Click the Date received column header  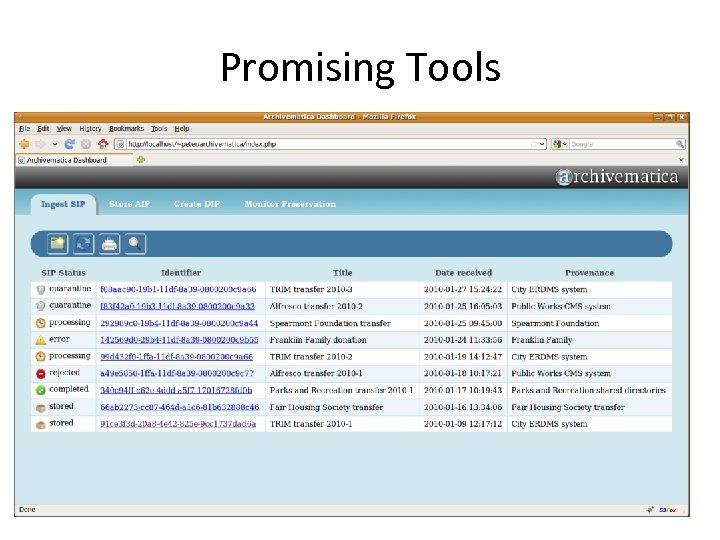[463, 273]
